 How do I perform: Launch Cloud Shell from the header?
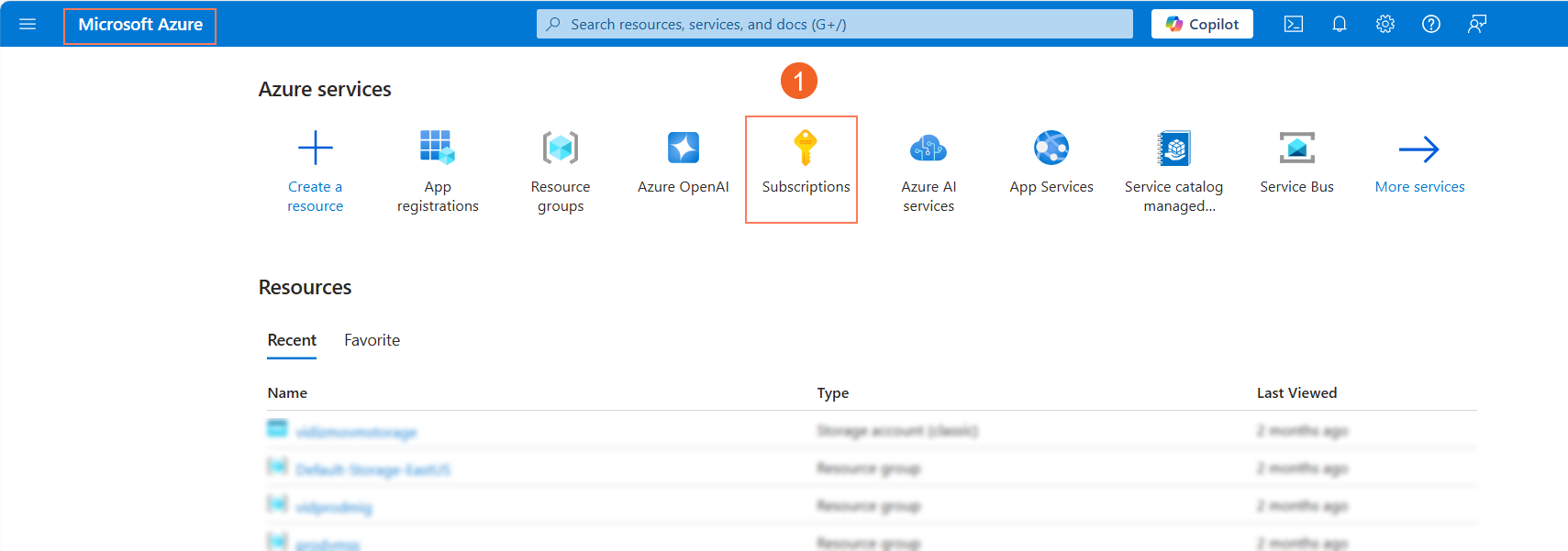1294,25
